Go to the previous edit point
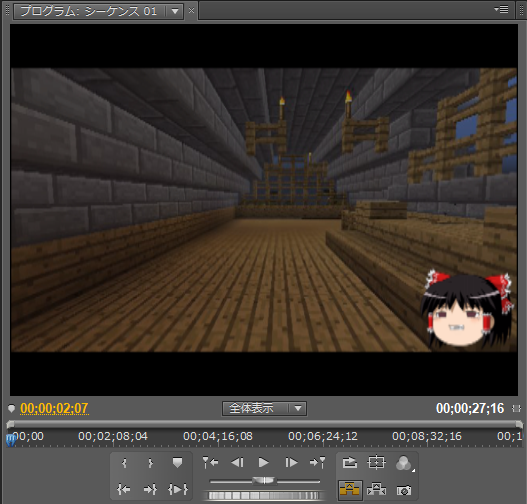 [x=210, y=463]
